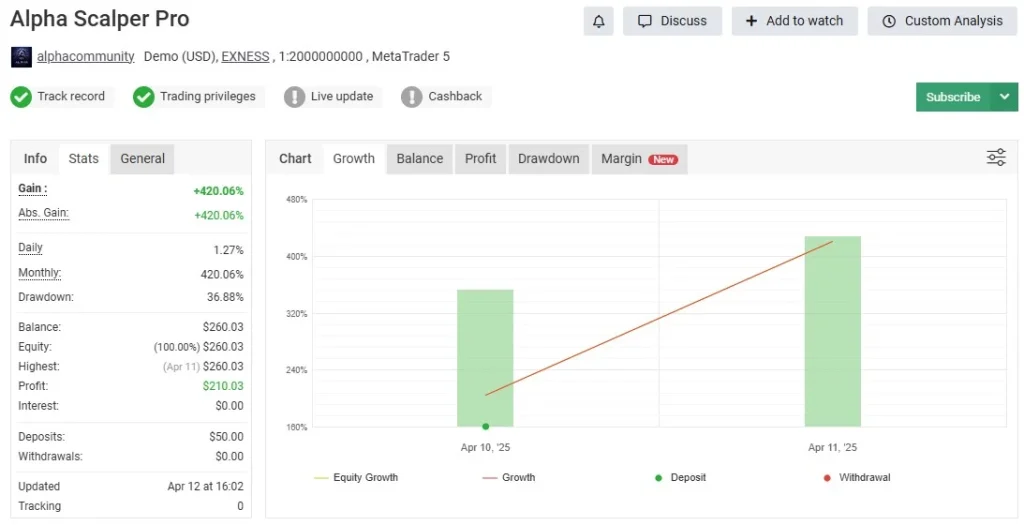Click the Tracking 0 value
The height and width of the screenshot is (525, 1024).
[x=240, y=506]
